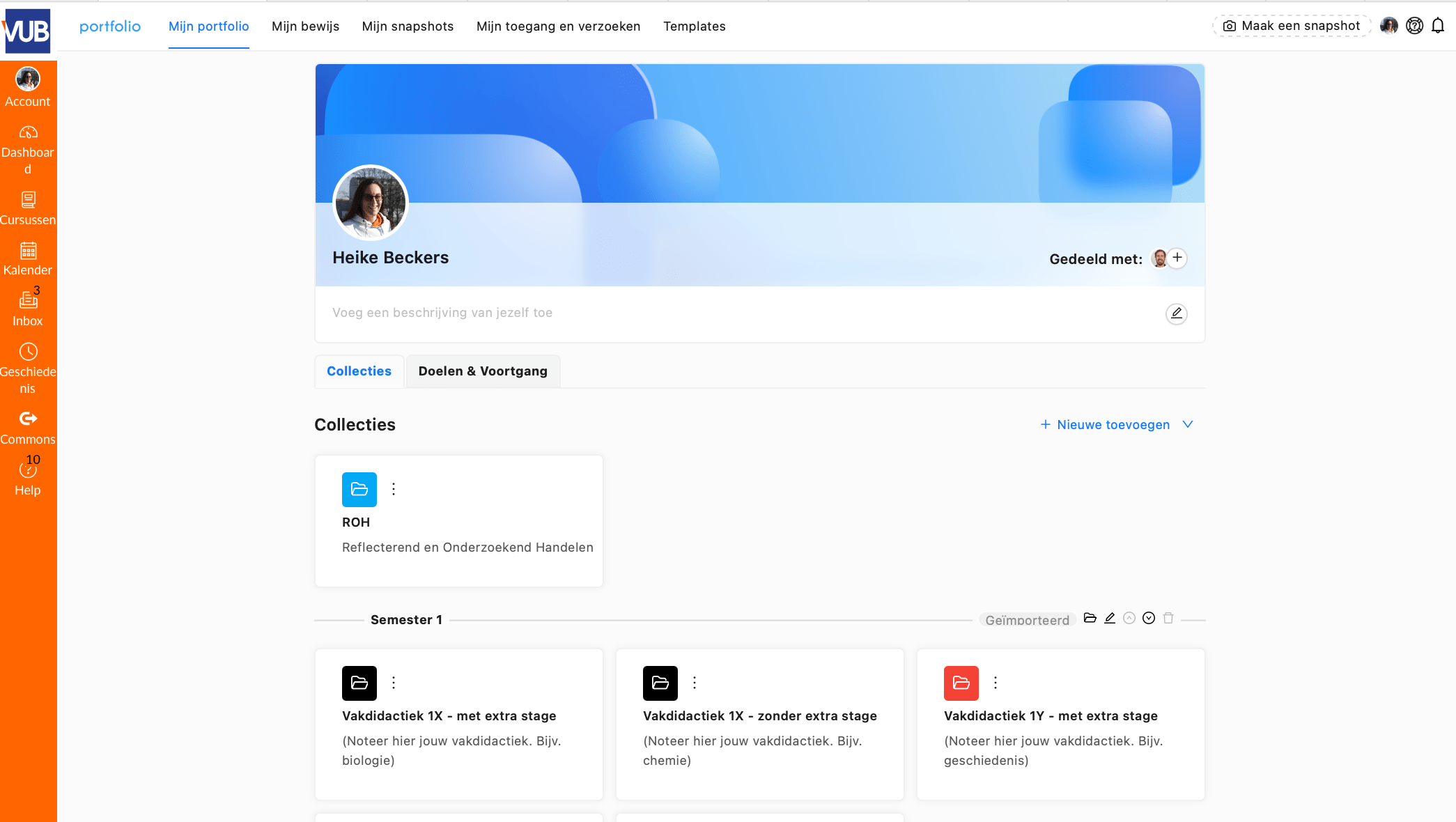Image resolution: width=1456 pixels, height=822 pixels.
Task: Open Kalender from the sidebar
Action: click(x=28, y=258)
